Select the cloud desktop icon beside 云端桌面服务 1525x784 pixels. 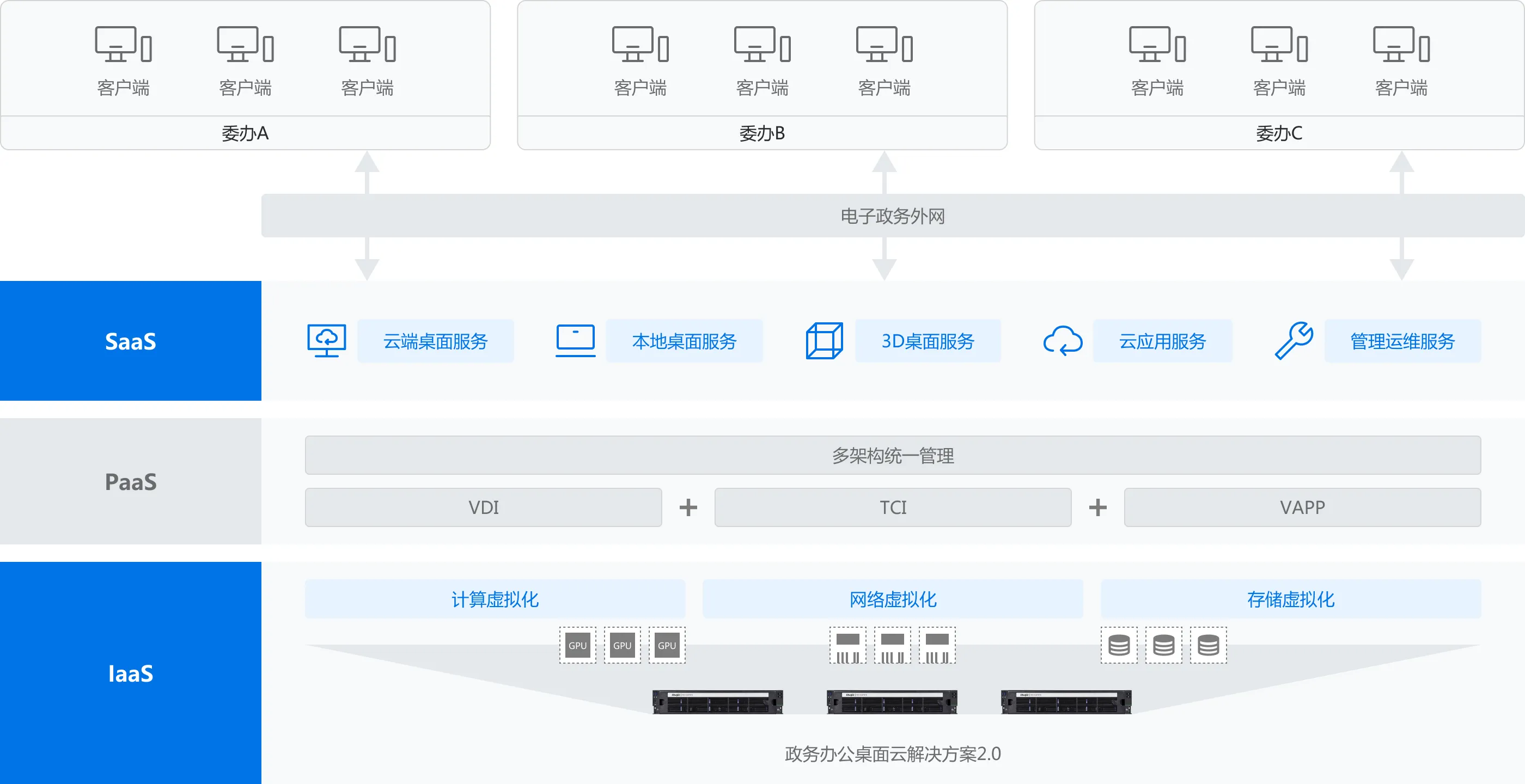[326, 340]
